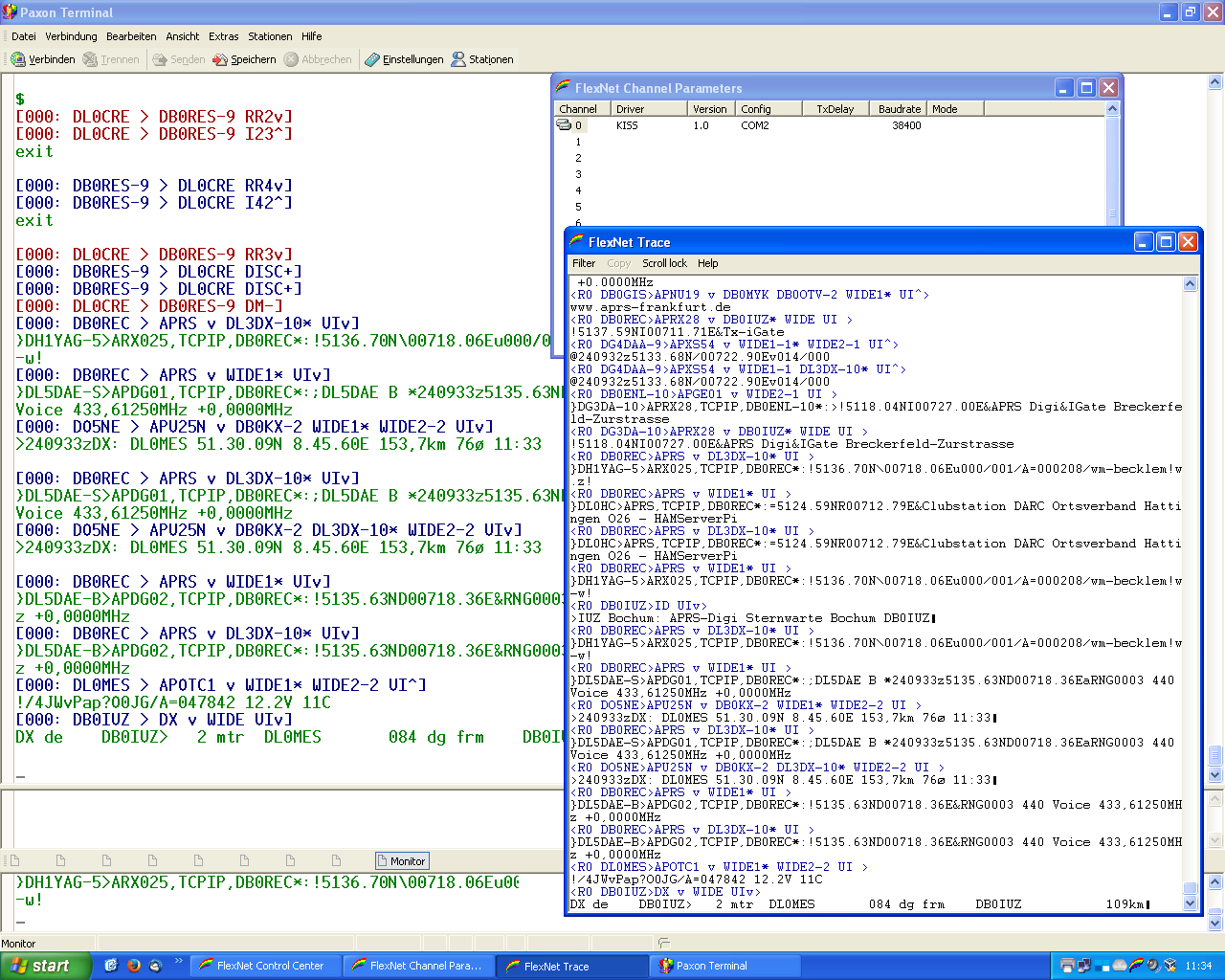
Task: Click the Verbinden connect toolbar button
Action: [43, 59]
